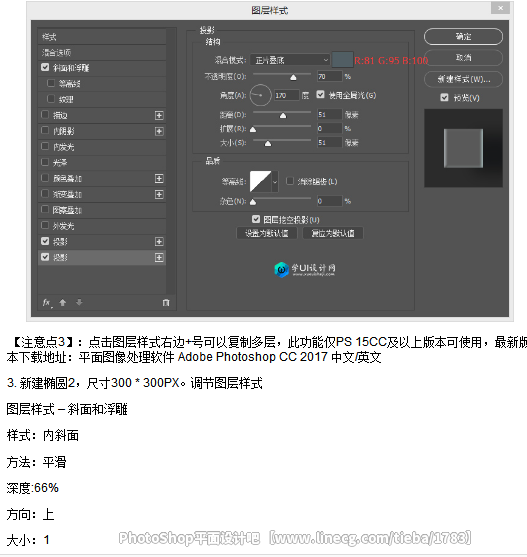The height and width of the screenshot is (557, 527).
Task: Uncheck the 斜面和浮雕 checkbox
Action: point(45,67)
